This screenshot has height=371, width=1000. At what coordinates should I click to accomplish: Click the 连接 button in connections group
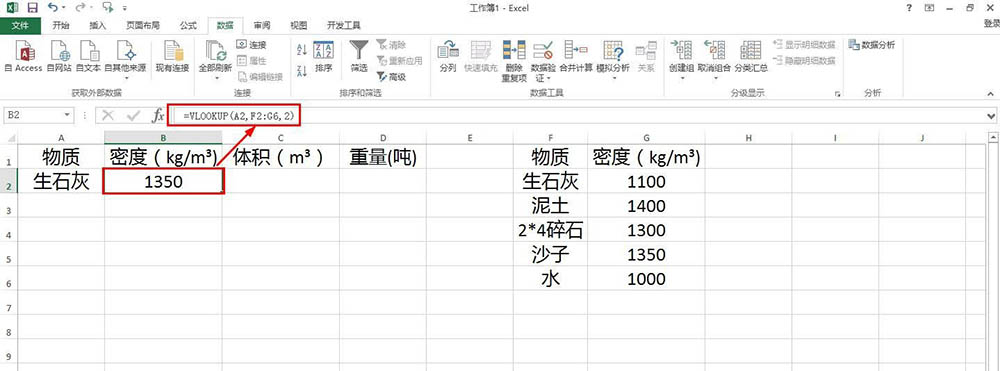251,45
